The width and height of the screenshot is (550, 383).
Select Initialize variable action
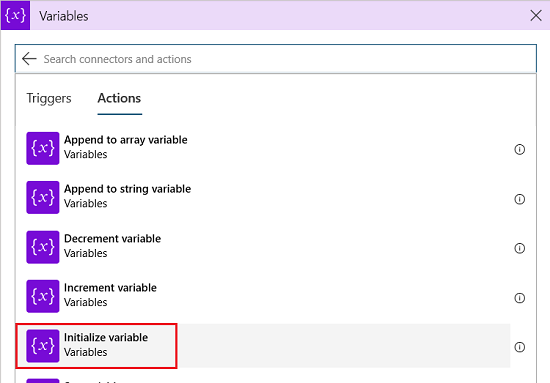pos(263,346)
